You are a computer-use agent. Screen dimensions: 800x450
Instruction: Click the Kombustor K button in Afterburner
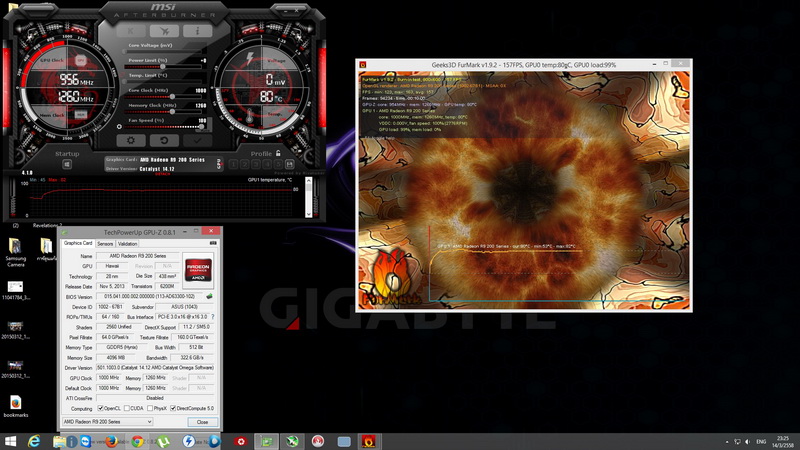point(131,31)
